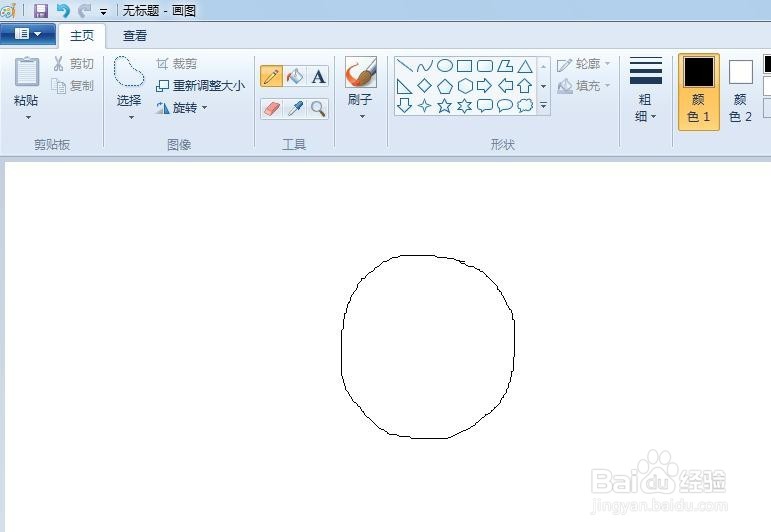Open the Select (选择) dropdown arrow
The height and width of the screenshot is (532, 771).
pyautogui.click(x=131, y=118)
